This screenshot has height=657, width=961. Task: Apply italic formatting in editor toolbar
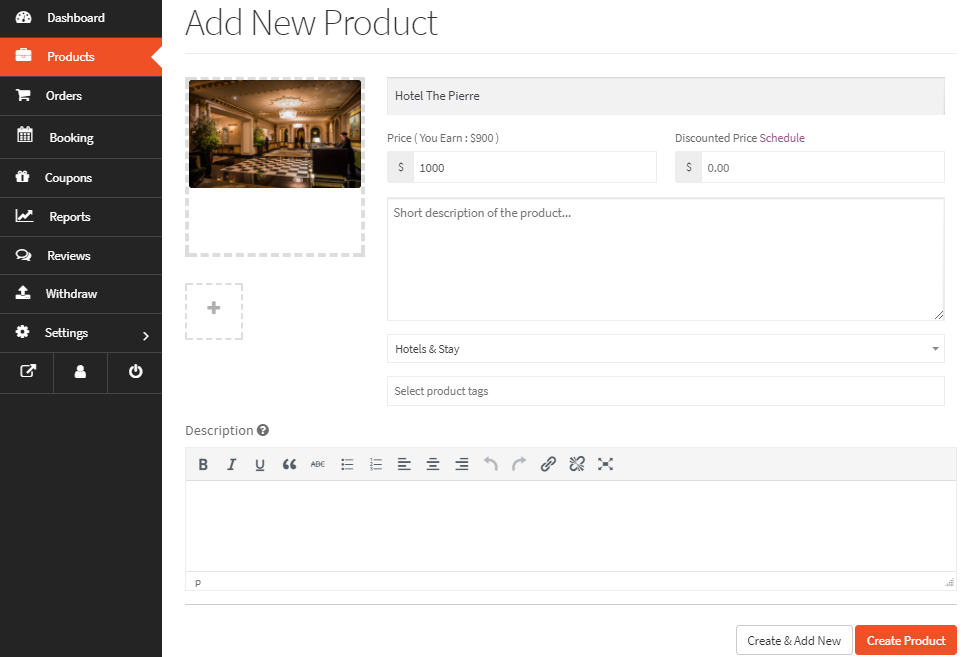231,464
